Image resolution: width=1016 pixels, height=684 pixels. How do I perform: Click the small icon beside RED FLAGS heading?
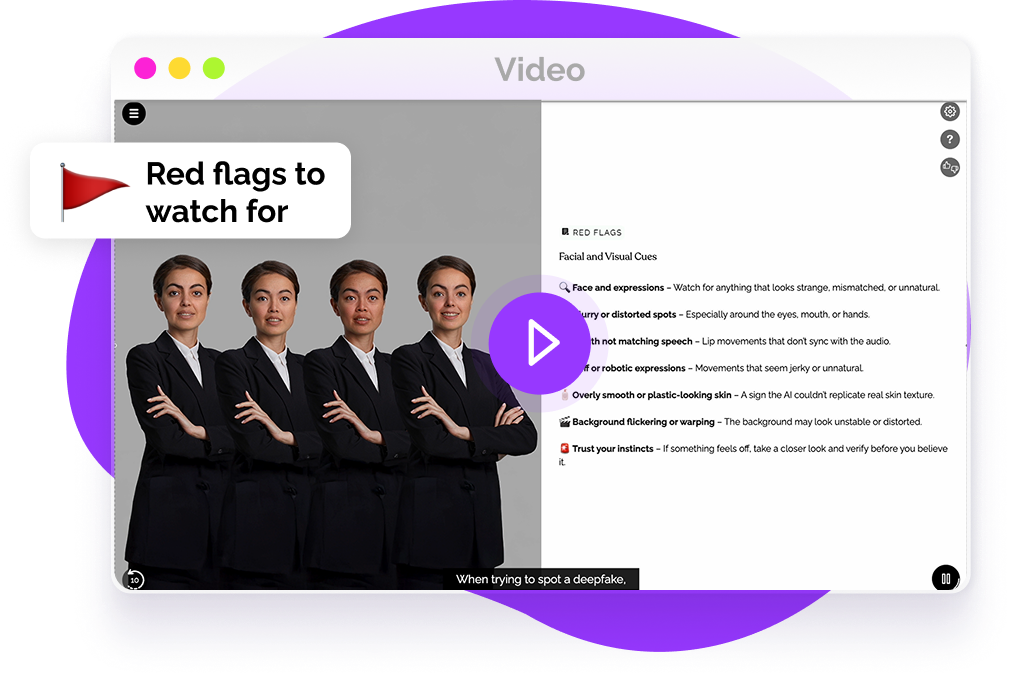(x=565, y=232)
